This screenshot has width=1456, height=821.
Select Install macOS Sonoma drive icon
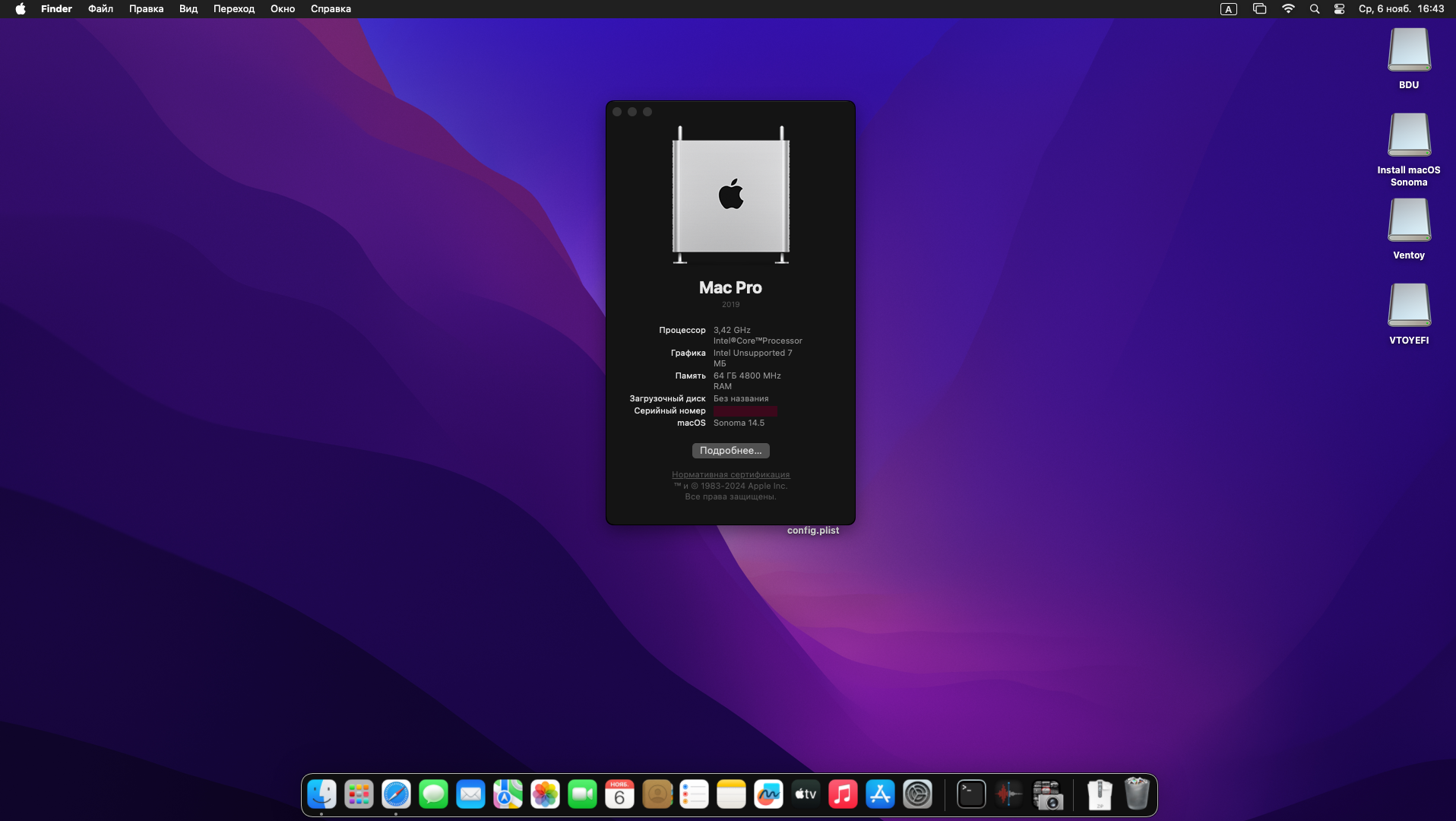(x=1409, y=135)
